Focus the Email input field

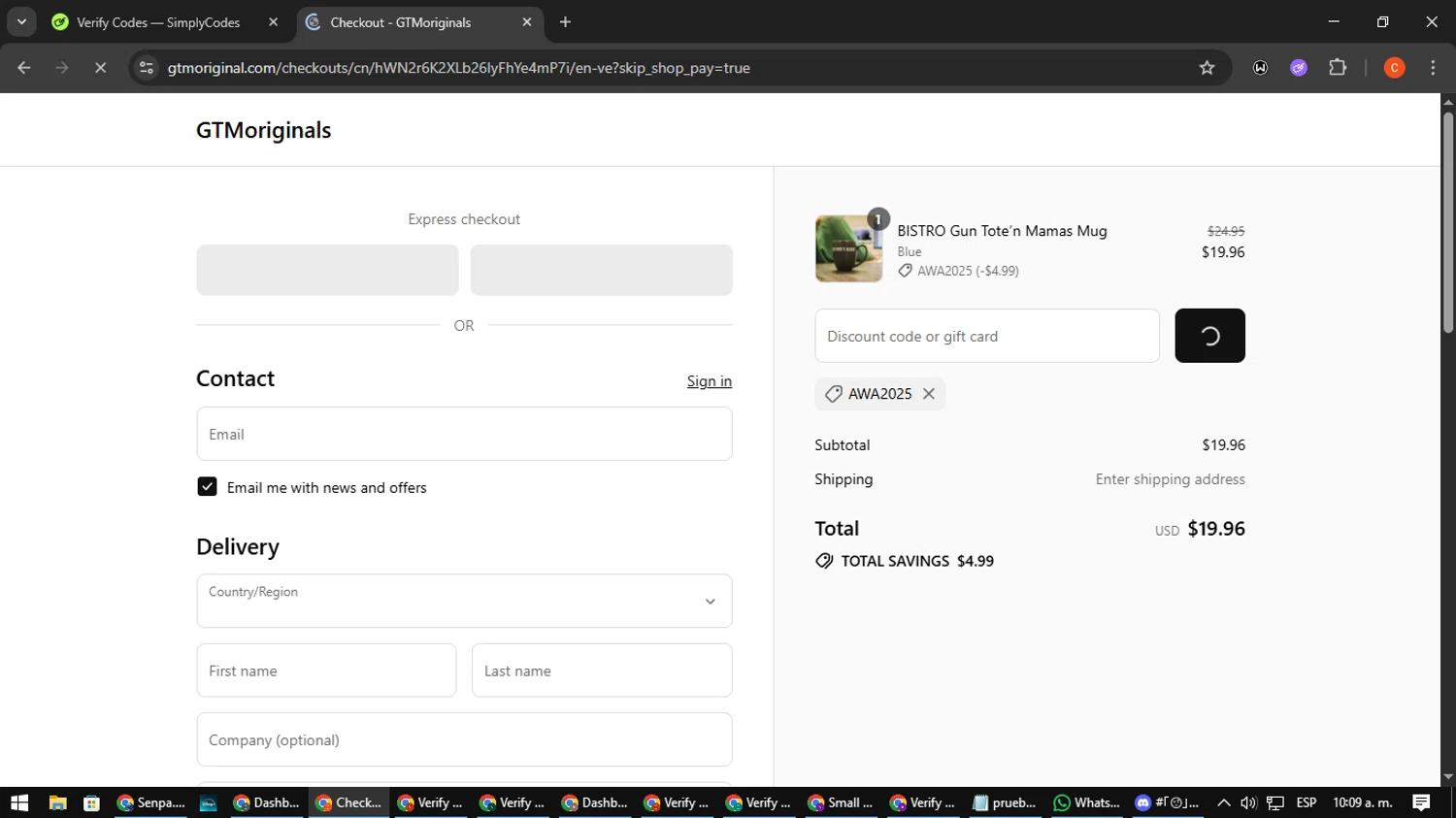(464, 434)
